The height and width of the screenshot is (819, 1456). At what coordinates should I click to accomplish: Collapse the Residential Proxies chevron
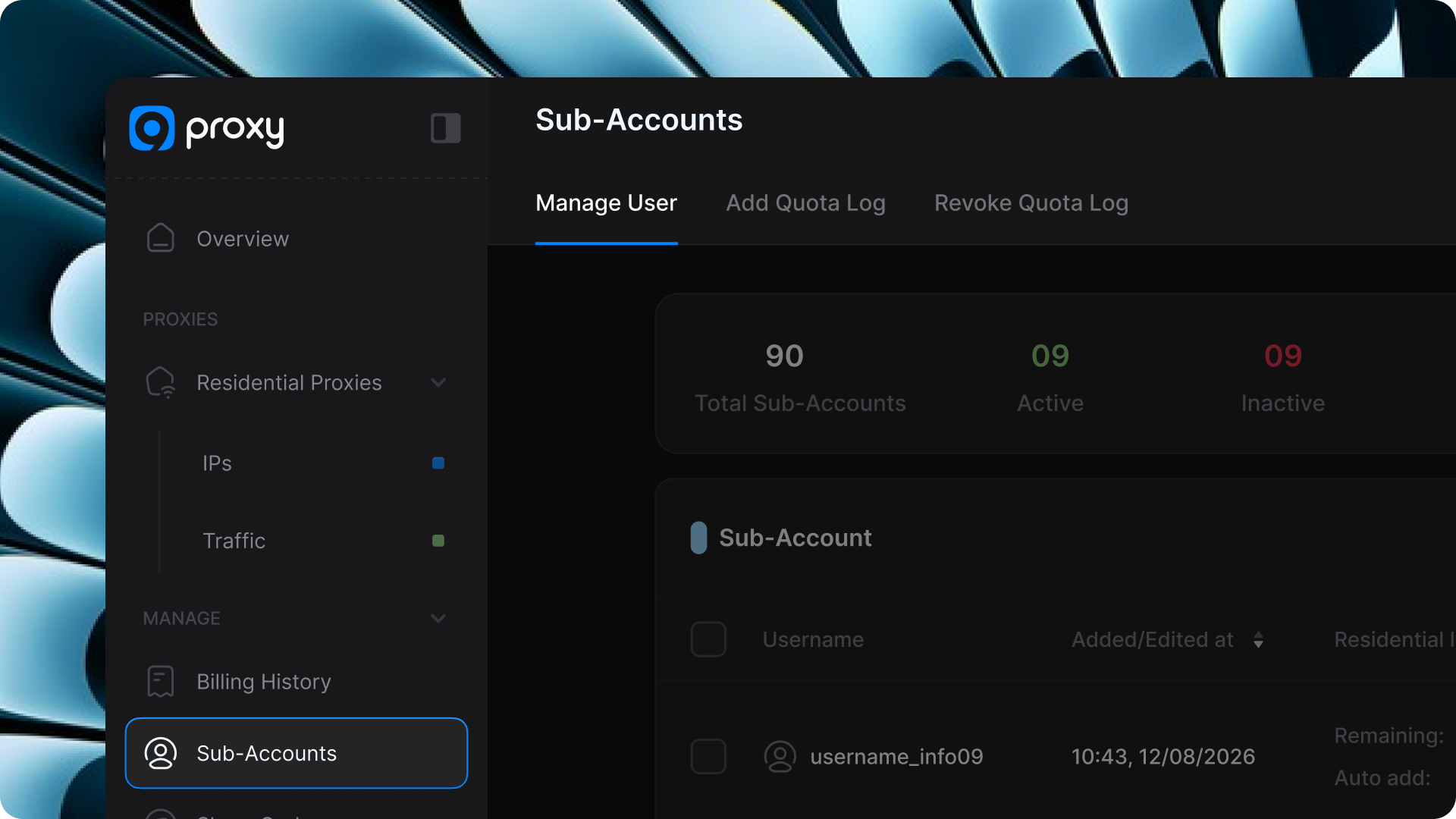(438, 382)
